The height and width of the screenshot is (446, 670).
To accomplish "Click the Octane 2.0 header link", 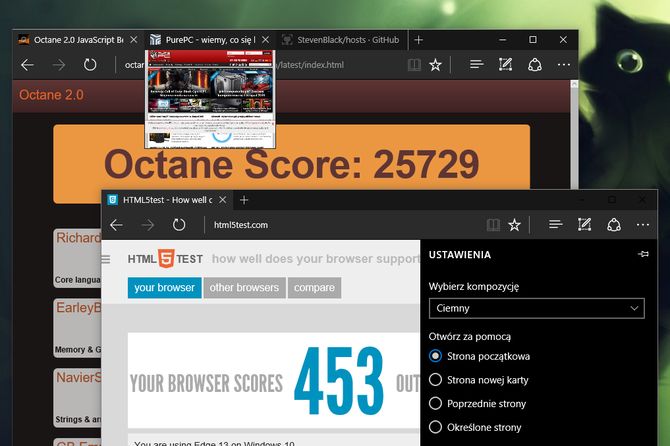I will (x=51, y=95).
